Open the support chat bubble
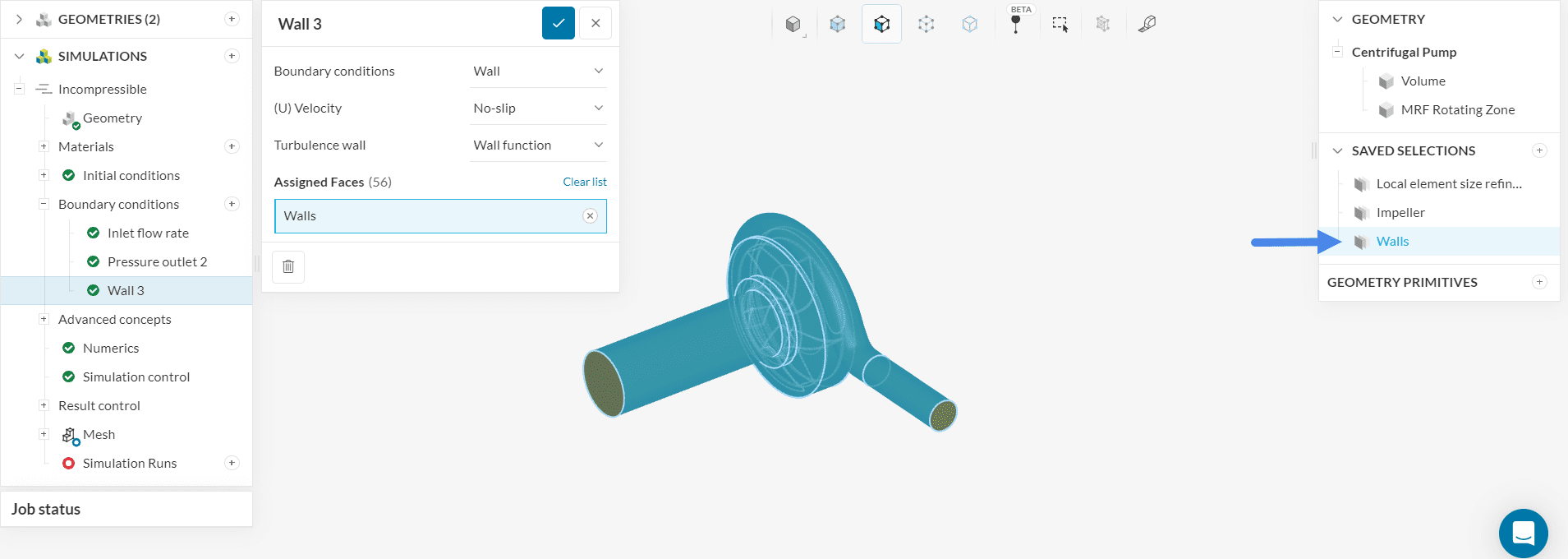This screenshot has height=559, width=1568. coord(1523,534)
